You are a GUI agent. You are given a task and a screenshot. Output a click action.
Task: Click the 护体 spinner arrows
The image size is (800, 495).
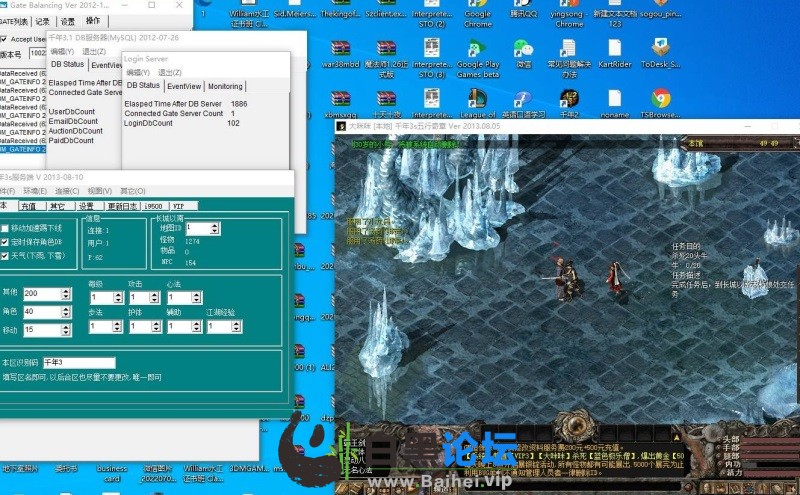coord(157,326)
